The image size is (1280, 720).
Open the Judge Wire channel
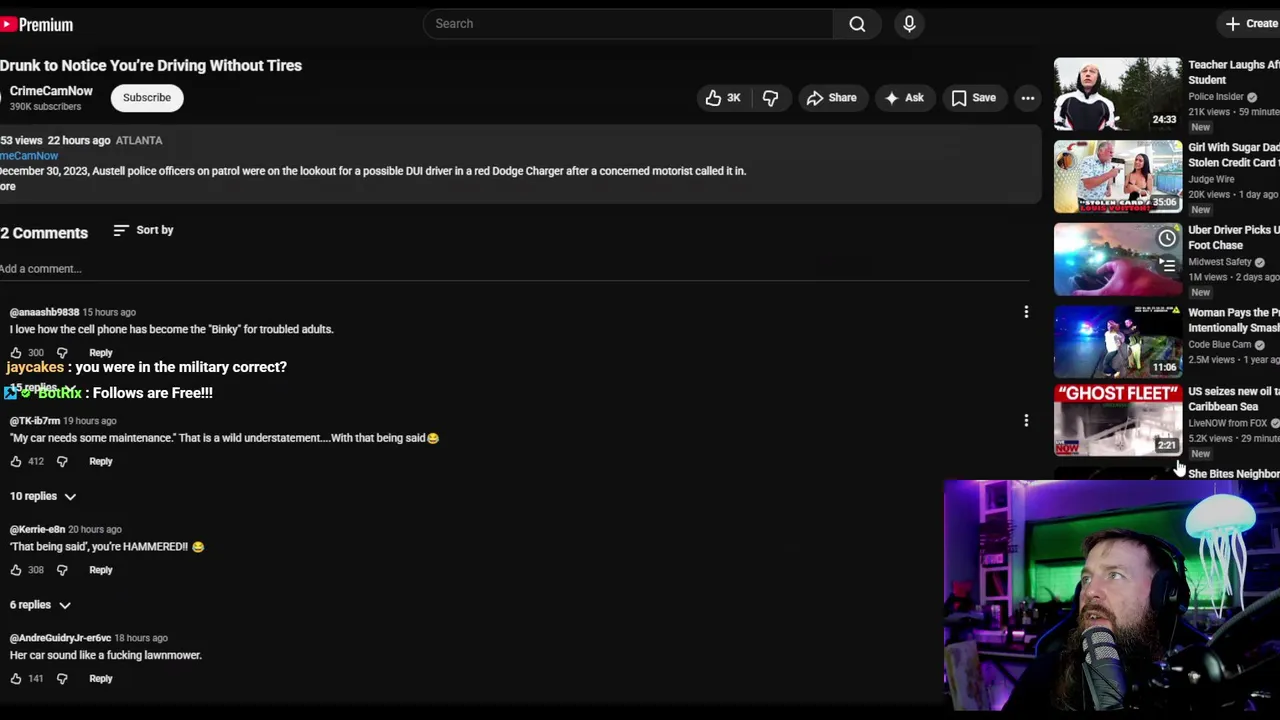pos(1211,180)
